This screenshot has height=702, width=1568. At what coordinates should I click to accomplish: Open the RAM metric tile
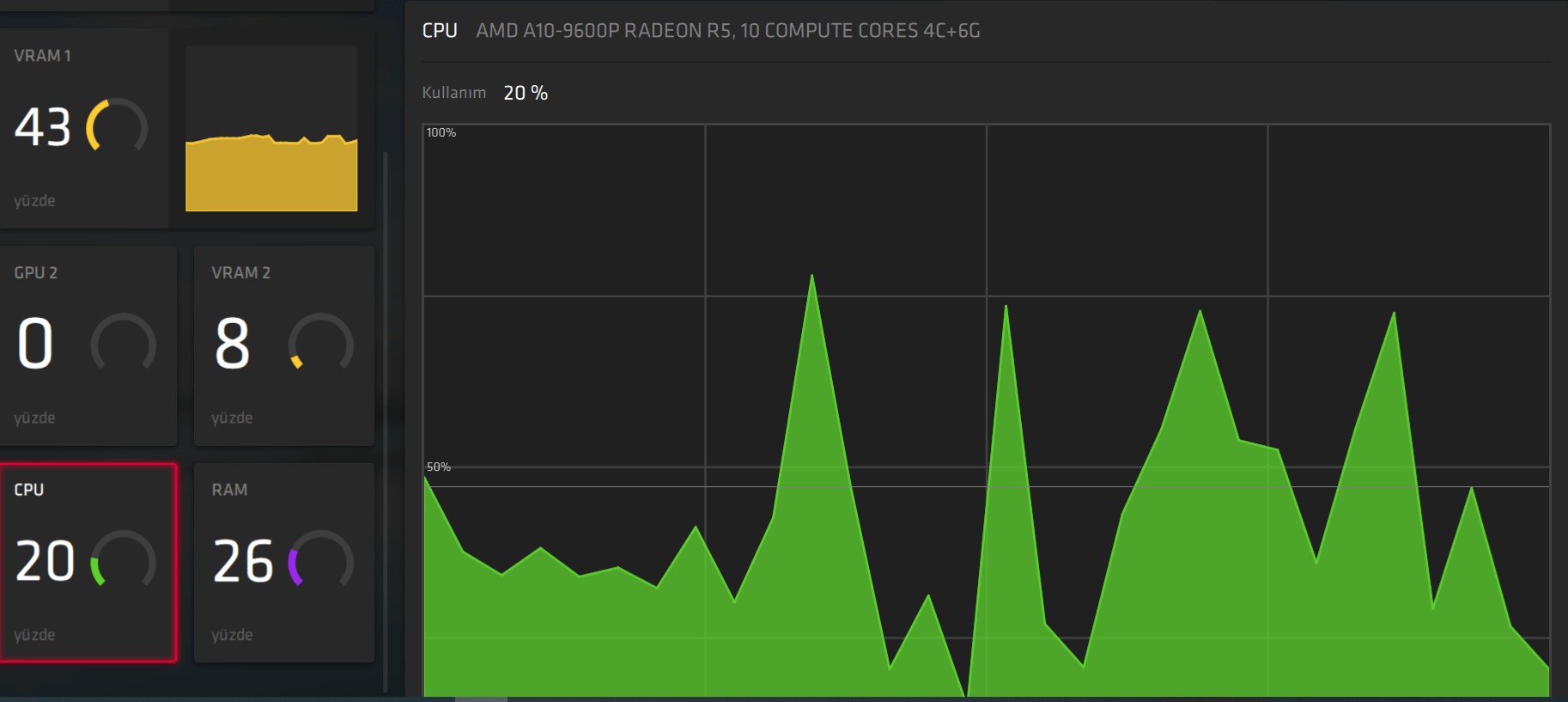coord(284,563)
